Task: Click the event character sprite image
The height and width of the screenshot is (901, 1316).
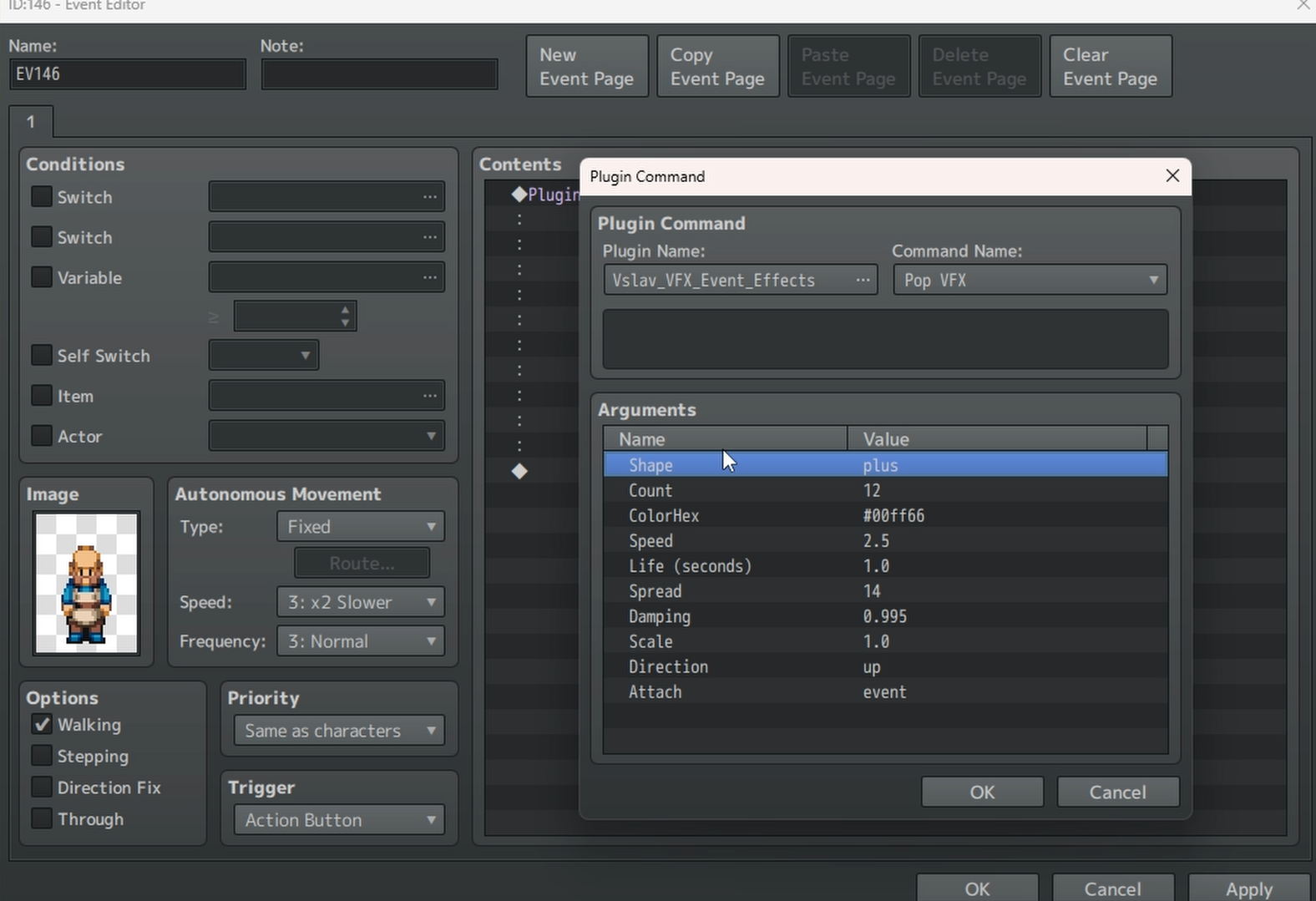Action: (x=86, y=584)
